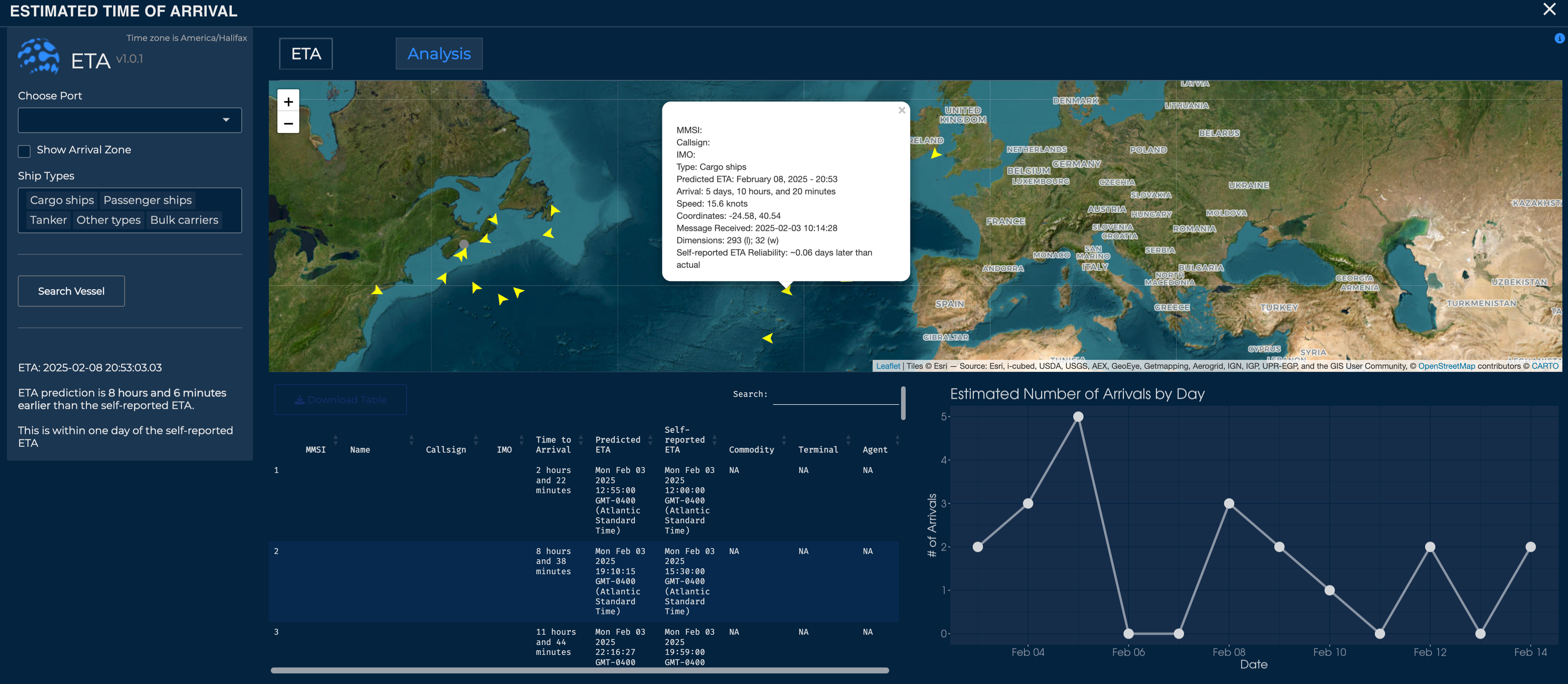Click the yellow ship marker near Ireland

(x=935, y=153)
